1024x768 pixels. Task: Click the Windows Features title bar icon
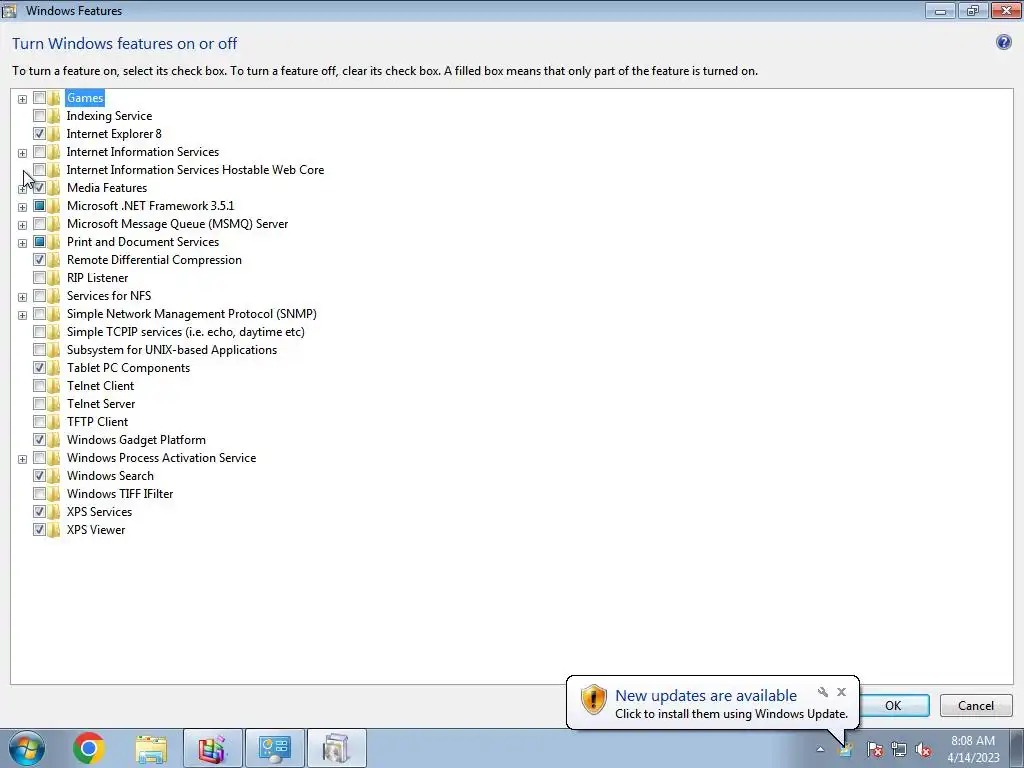(9, 10)
